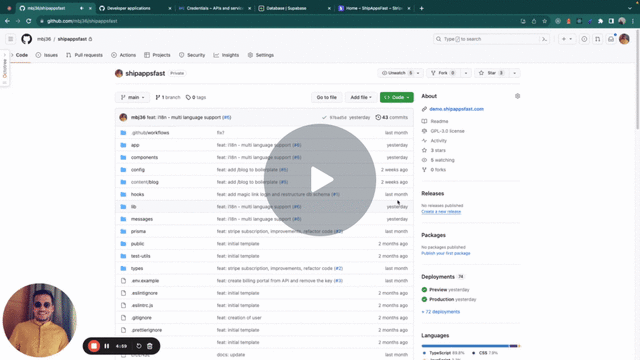Click Create a new release link

441,212
